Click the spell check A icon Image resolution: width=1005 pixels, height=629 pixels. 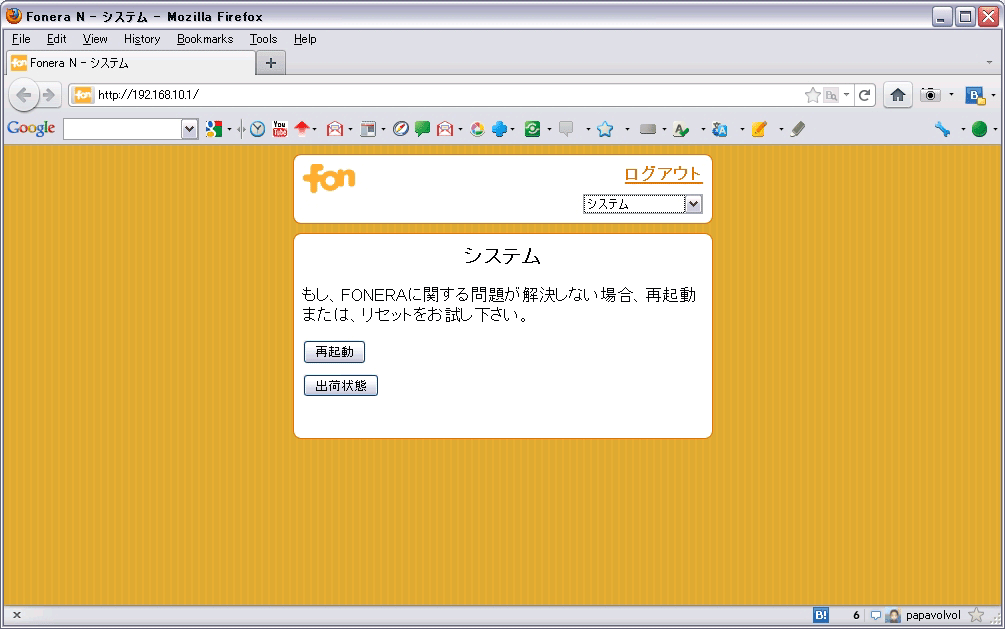tap(681, 129)
